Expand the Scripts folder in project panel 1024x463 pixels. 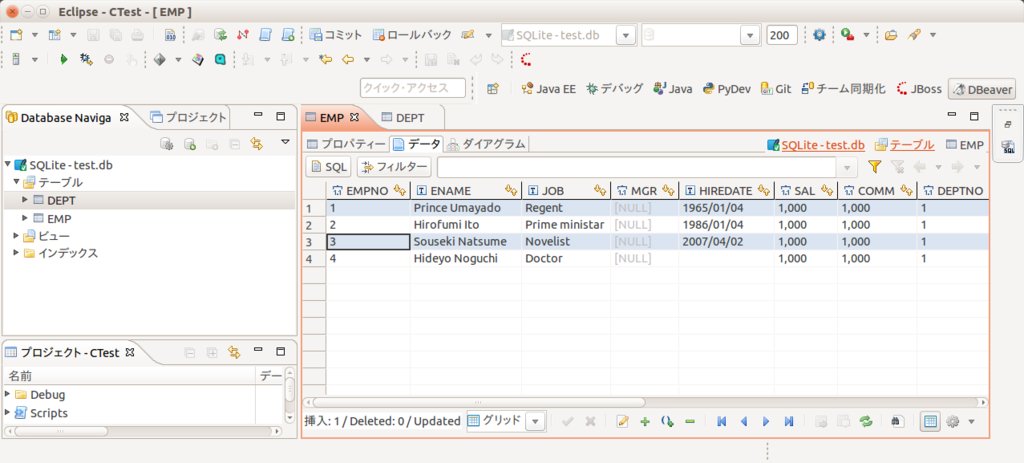click(8, 413)
